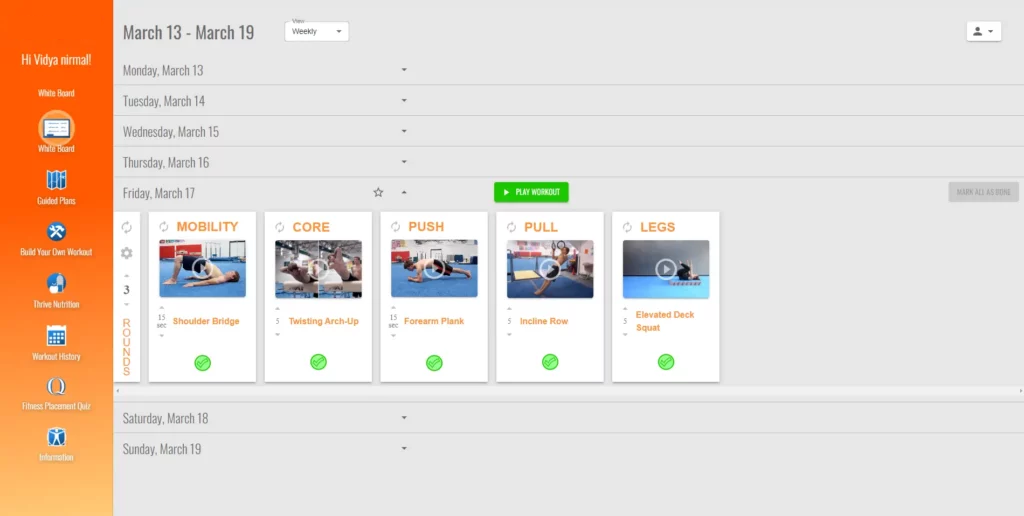Open the user account dropdown menu
This screenshot has height=516, width=1024.
pyautogui.click(x=984, y=32)
